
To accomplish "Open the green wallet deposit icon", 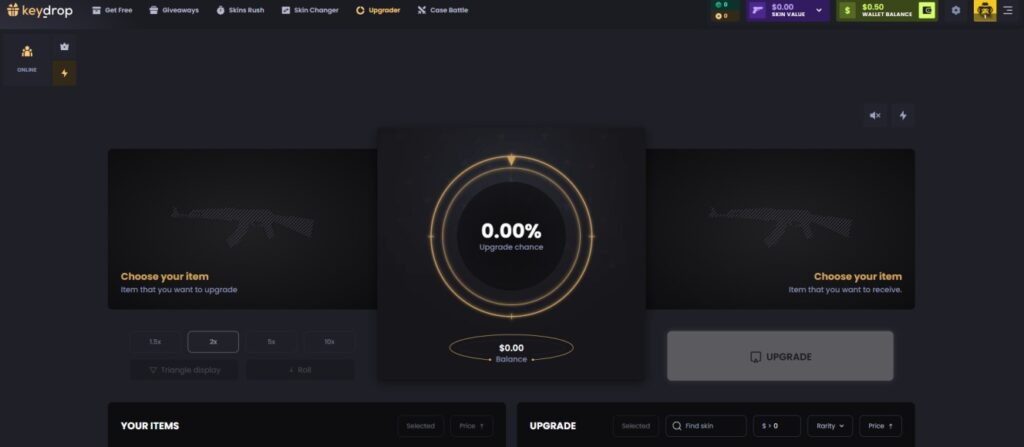I will pyautogui.click(x=926, y=10).
